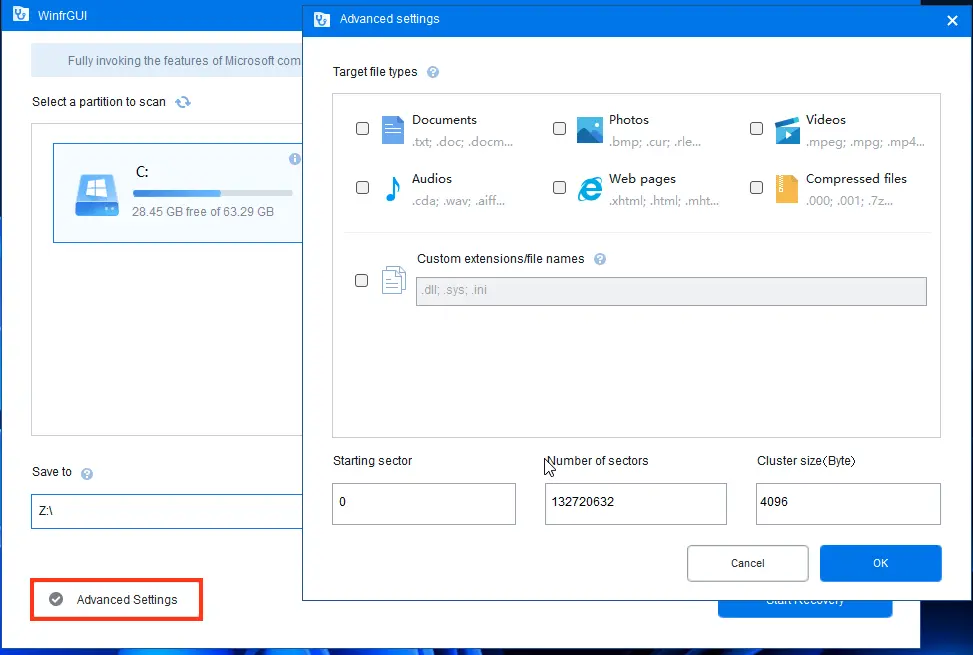Toggle the Compressed files checkbox
This screenshot has height=655, width=973.
[x=756, y=187]
